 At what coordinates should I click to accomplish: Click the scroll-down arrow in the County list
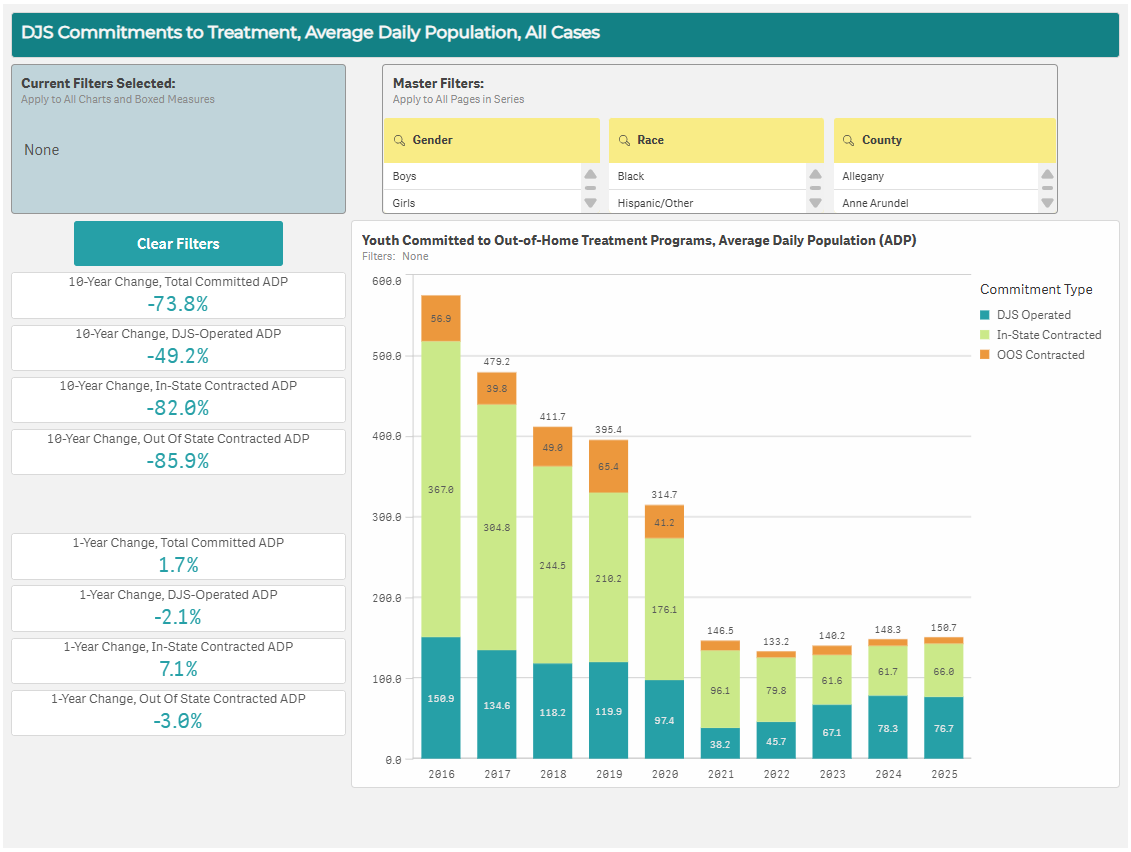1046,204
